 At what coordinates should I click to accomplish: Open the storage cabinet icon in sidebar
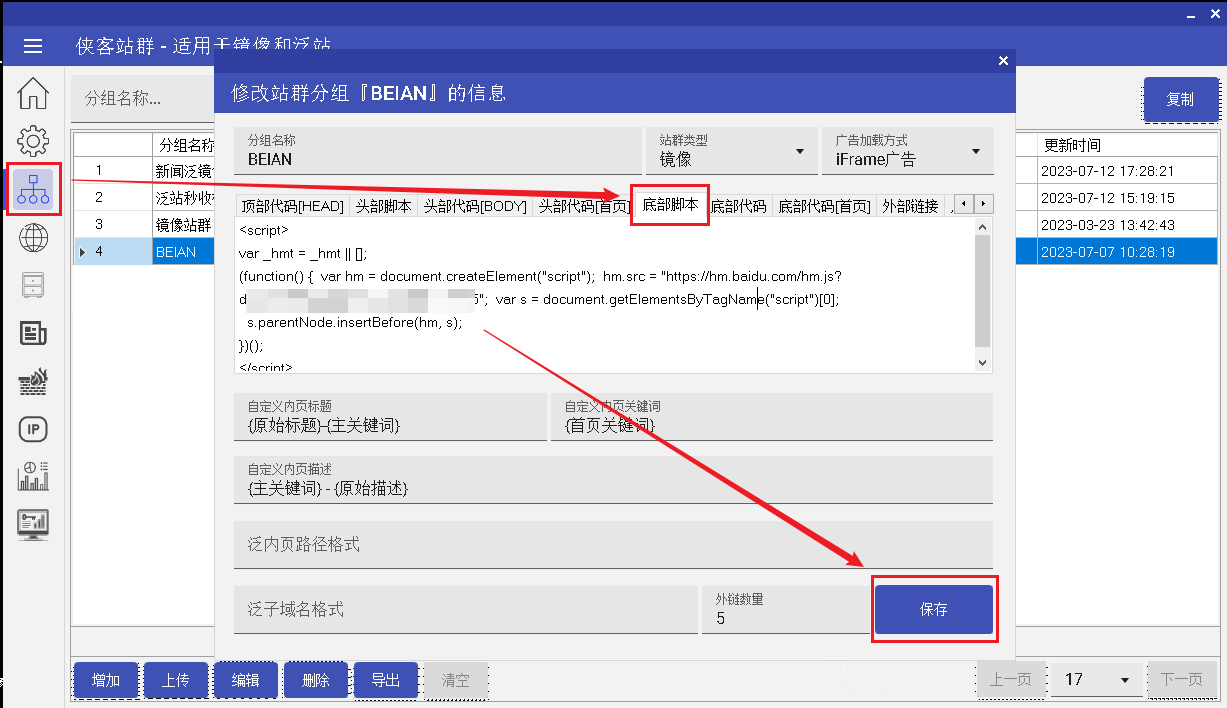[x=33, y=285]
